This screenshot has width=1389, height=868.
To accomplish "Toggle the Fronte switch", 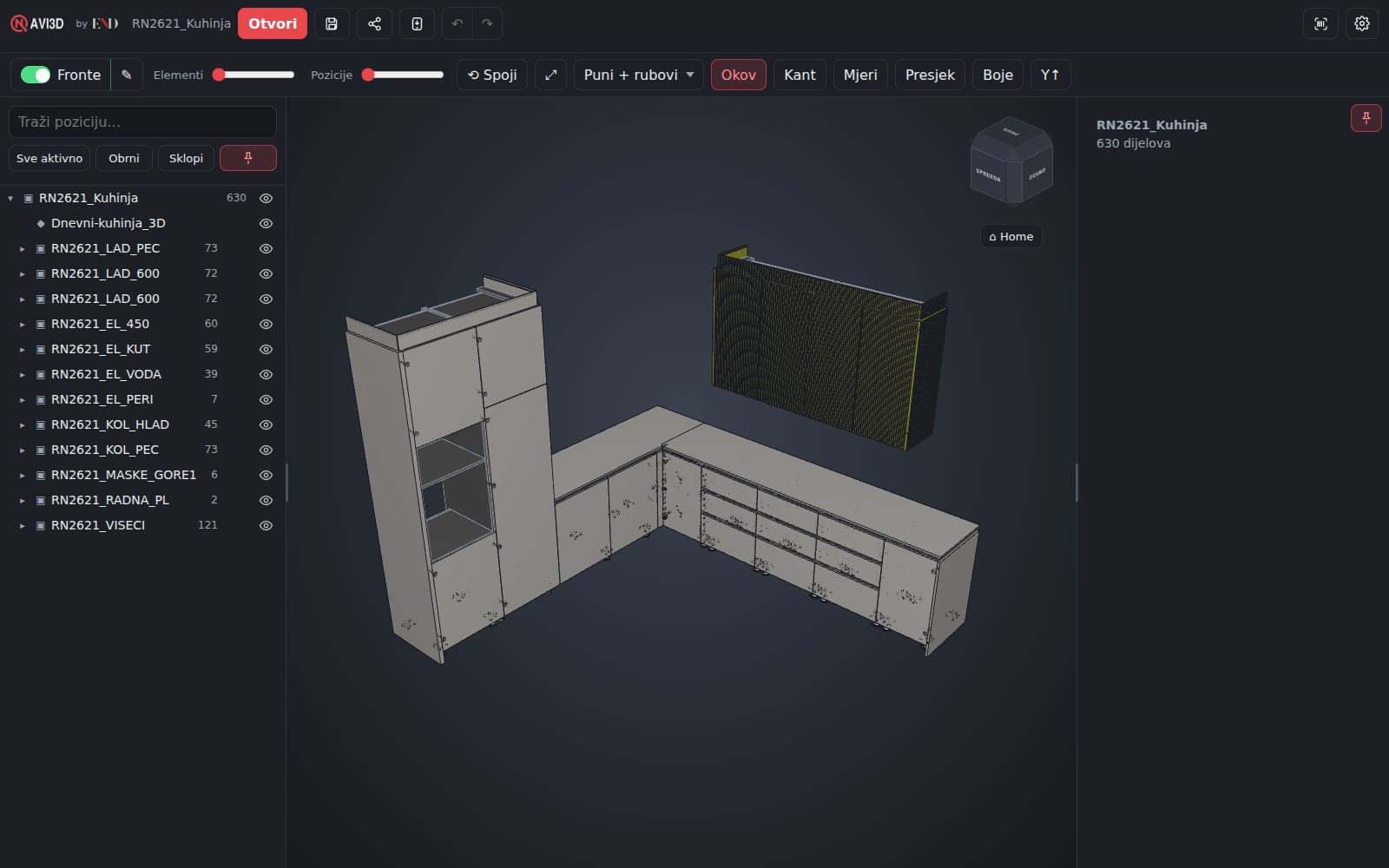I will 36,75.
